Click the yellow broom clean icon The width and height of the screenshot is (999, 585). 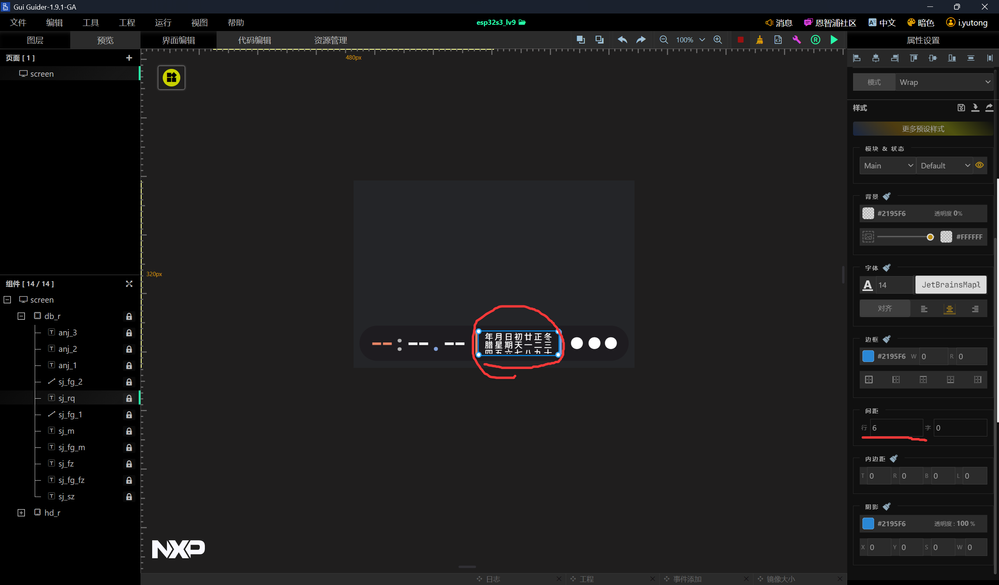[x=759, y=40]
